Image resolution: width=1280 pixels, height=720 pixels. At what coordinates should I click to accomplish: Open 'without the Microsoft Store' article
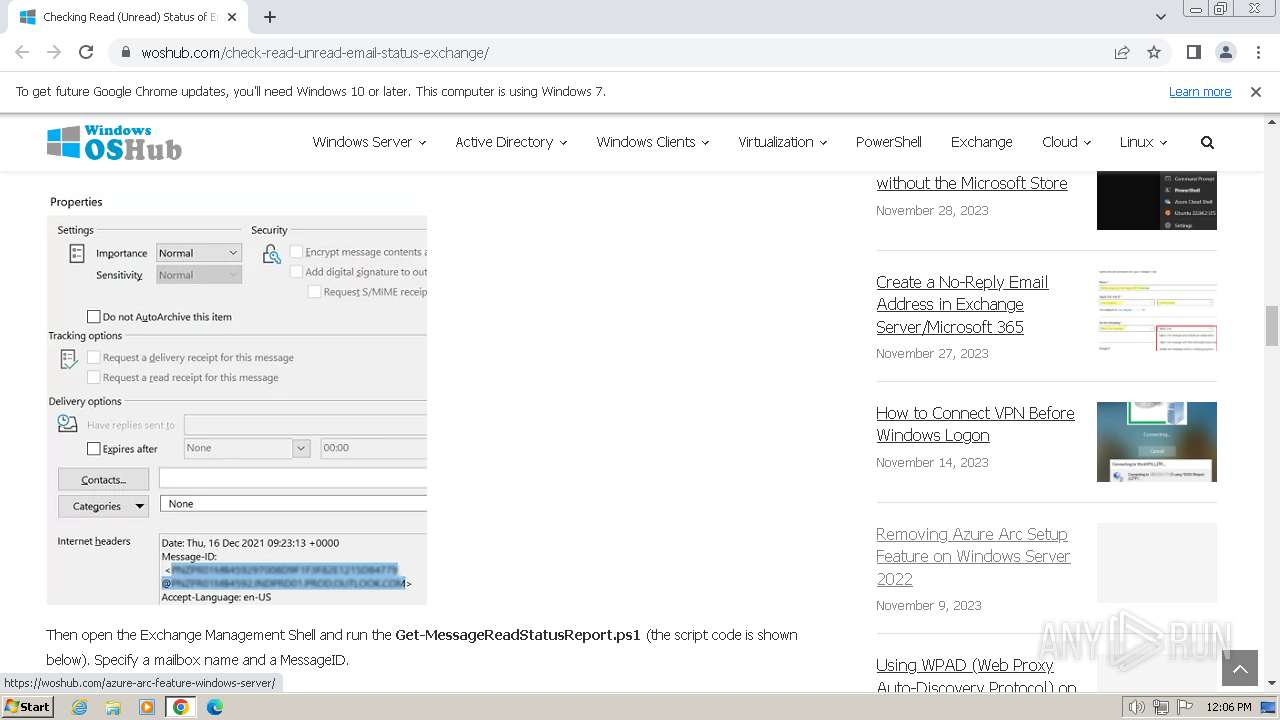coord(971,183)
